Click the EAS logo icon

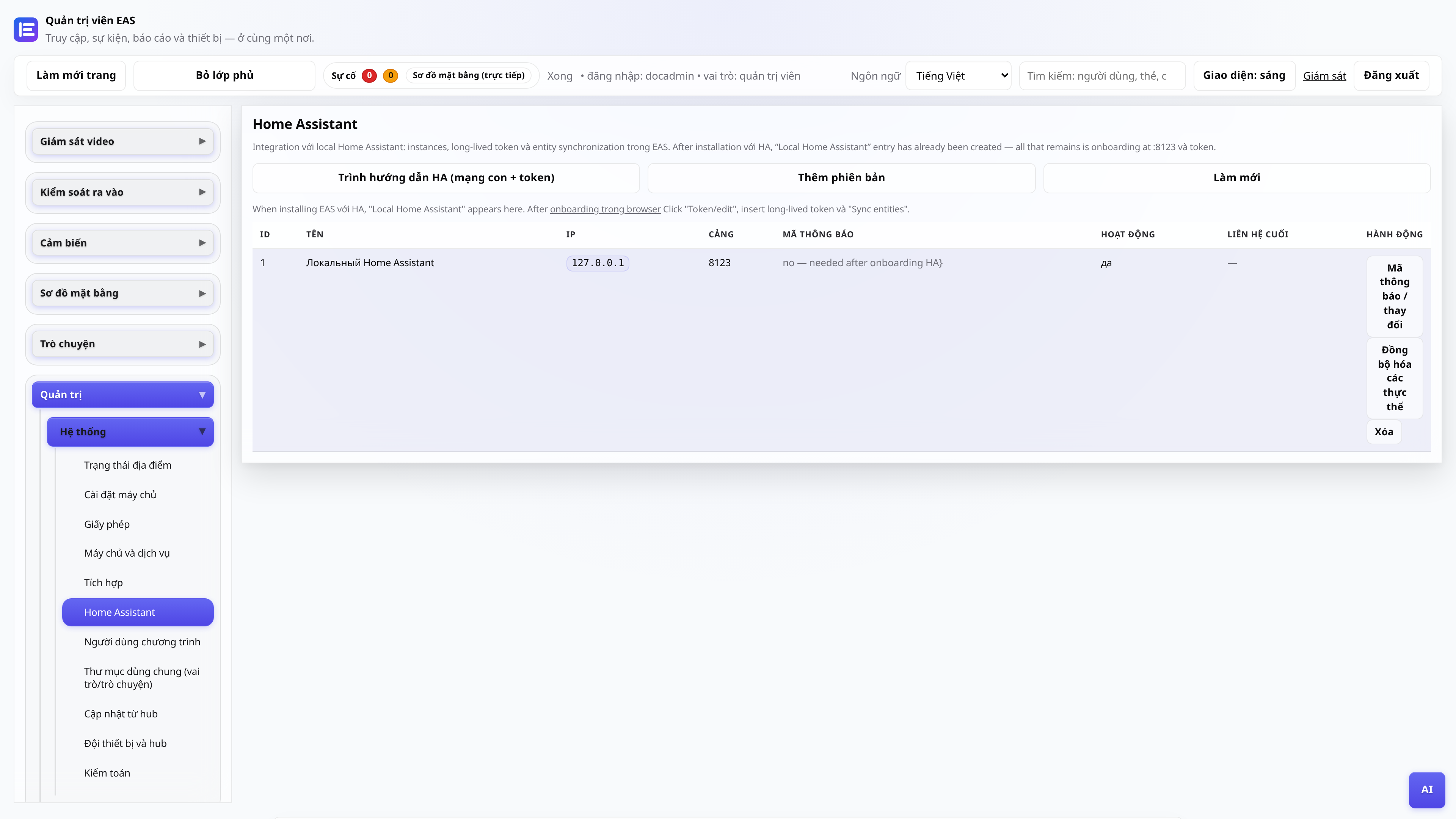pyautogui.click(x=25, y=30)
